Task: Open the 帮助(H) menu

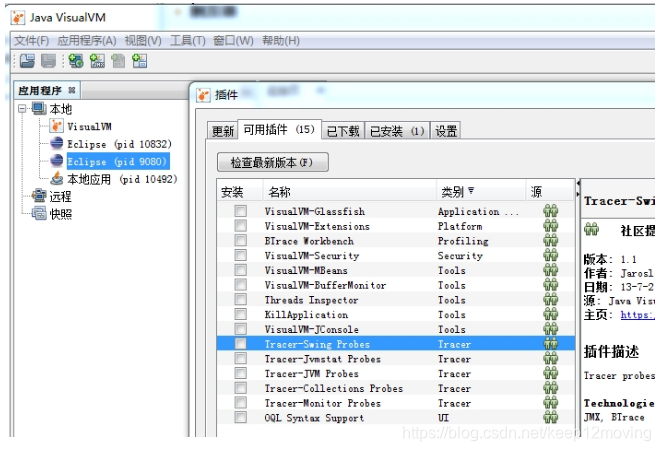Action: tap(281, 41)
